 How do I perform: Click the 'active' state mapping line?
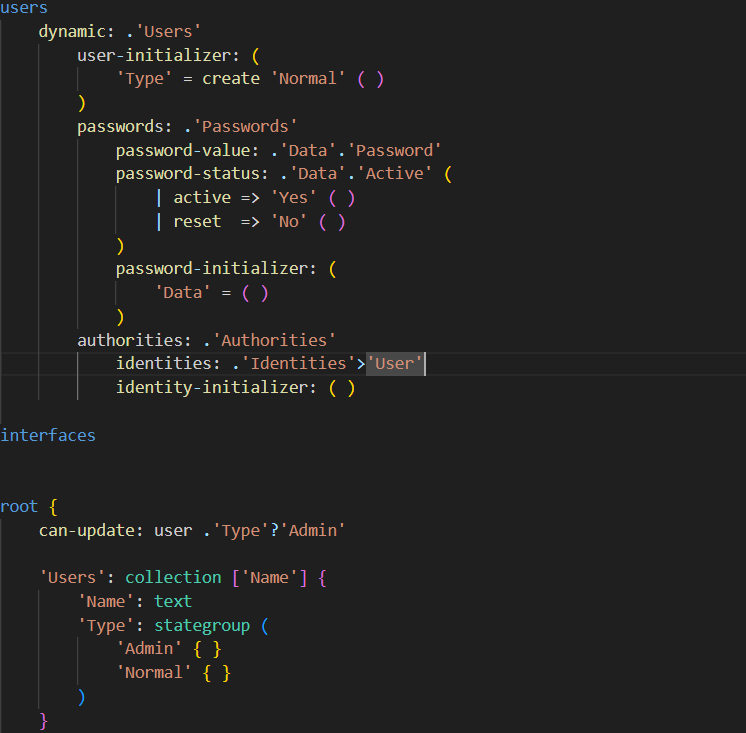pyautogui.click(x=202, y=198)
